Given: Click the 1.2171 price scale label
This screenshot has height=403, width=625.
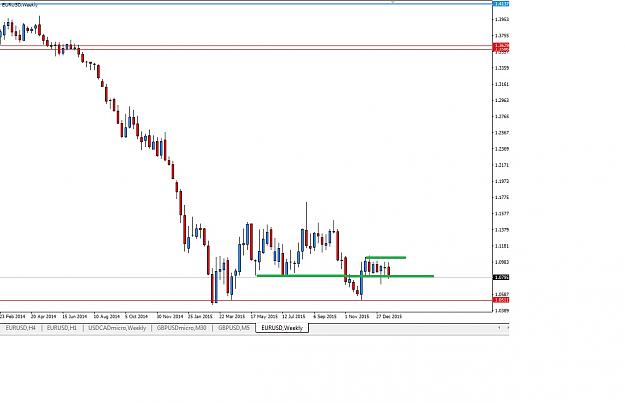Looking at the screenshot, I should [502, 165].
